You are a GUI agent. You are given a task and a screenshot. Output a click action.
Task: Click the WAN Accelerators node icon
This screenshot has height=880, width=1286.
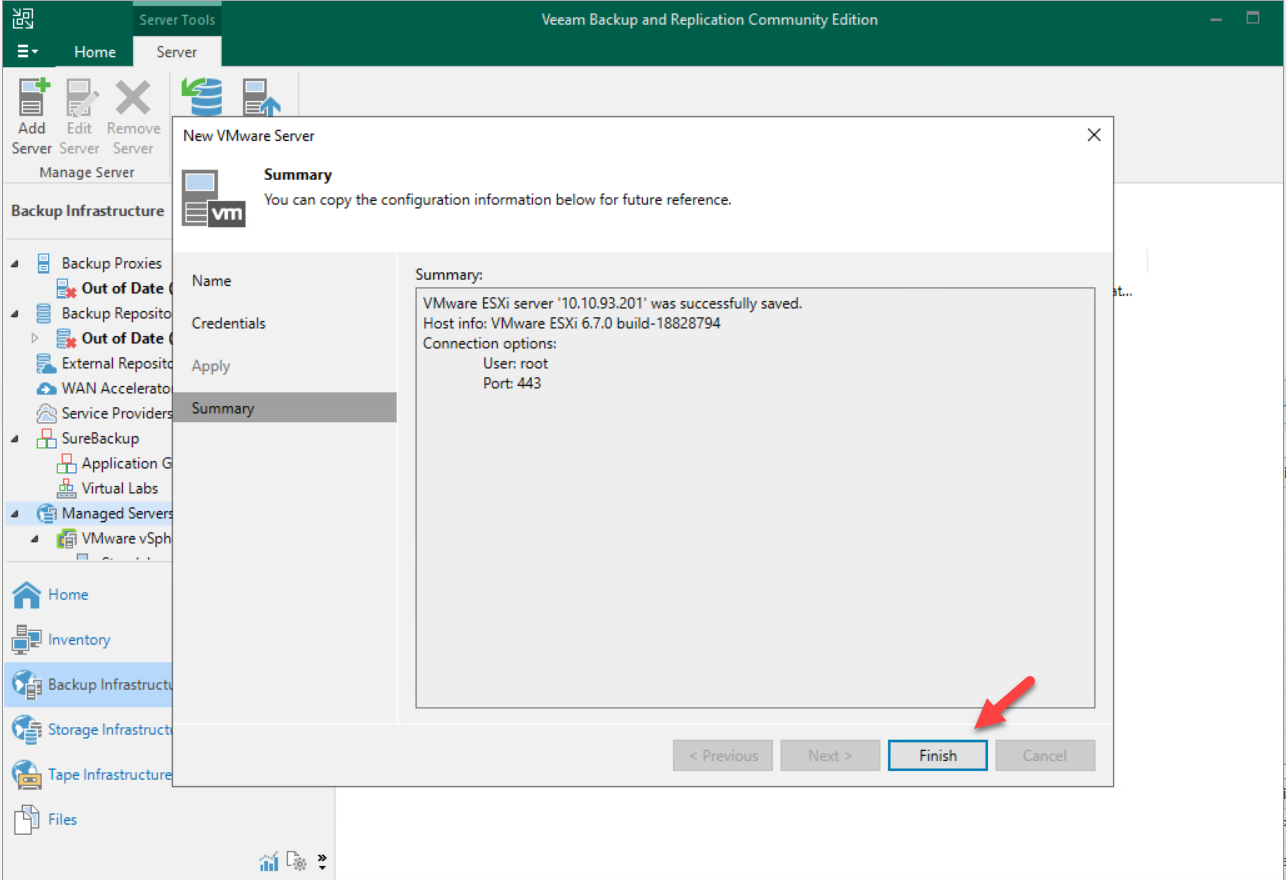point(48,388)
